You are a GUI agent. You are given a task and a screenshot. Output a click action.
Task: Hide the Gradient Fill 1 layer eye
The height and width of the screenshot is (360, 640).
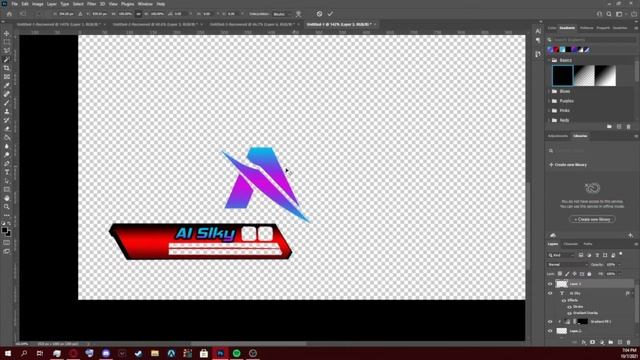(x=550, y=322)
